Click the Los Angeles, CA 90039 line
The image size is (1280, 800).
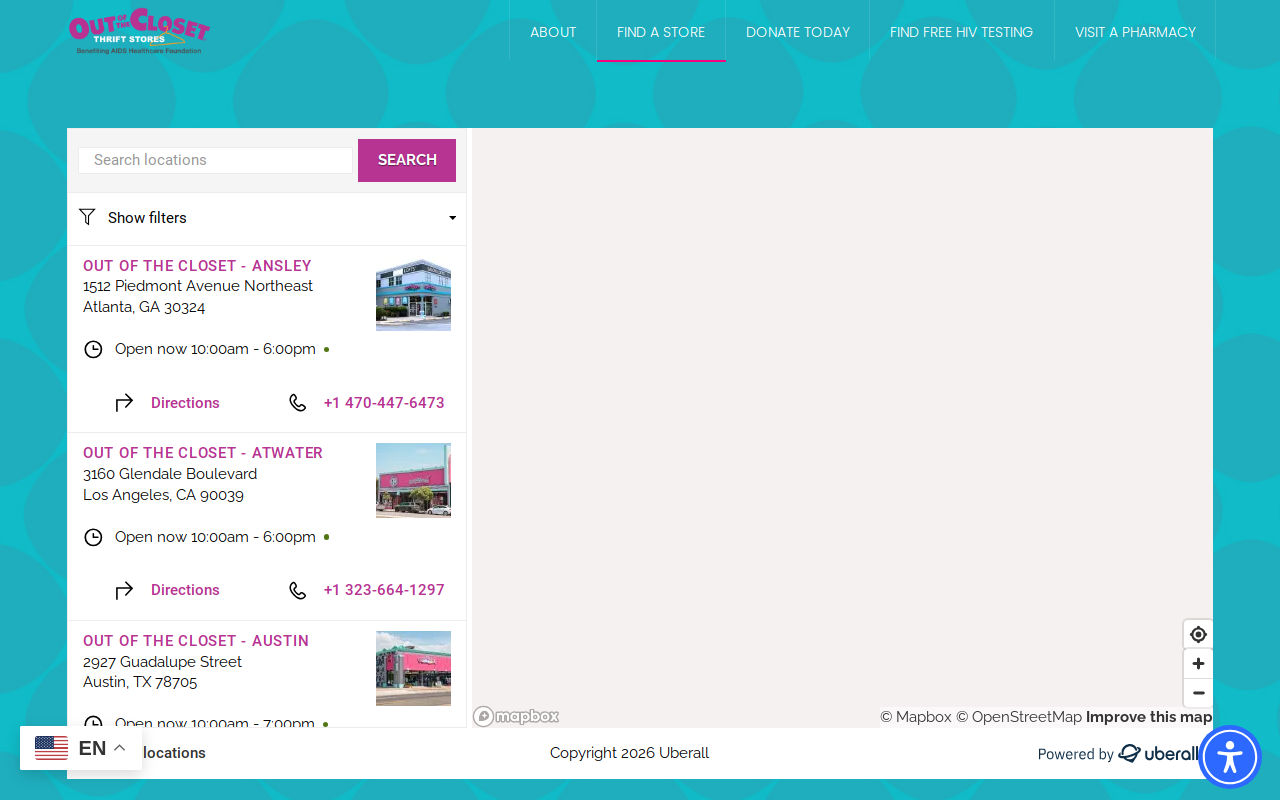point(163,495)
